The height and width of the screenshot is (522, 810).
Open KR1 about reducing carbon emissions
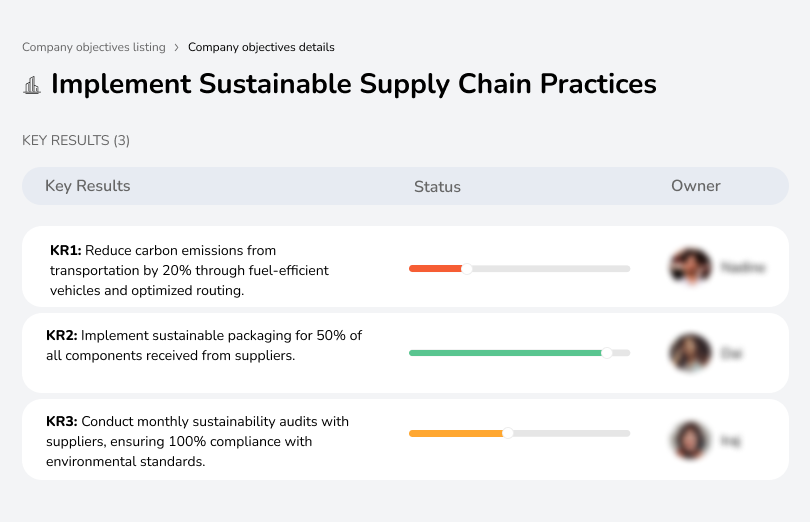pyautogui.click(x=189, y=270)
